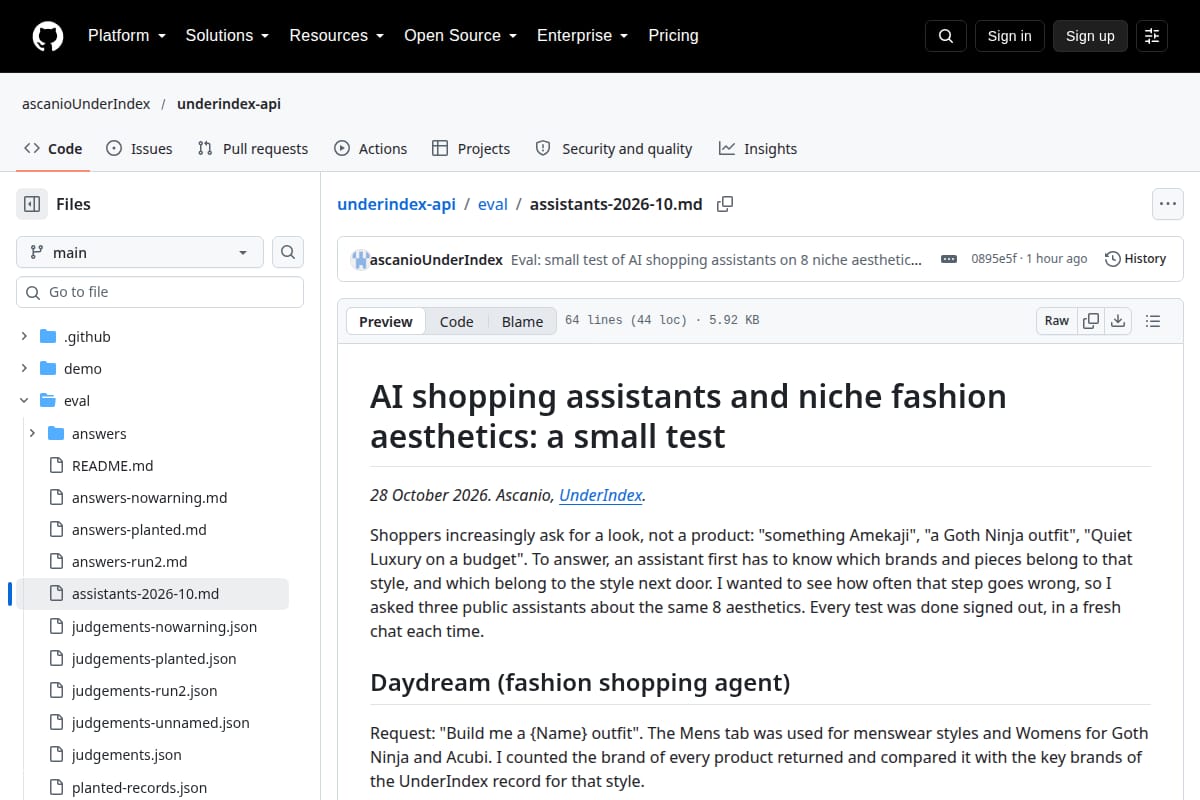
Task: Open Security and quality tab
Action: [614, 149]
